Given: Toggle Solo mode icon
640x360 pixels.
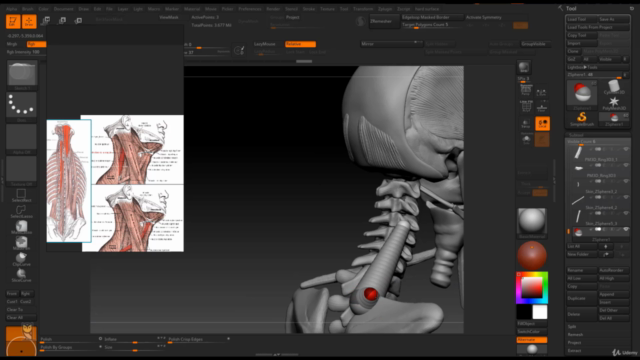Looking at the screenshot, I should 526,140.
